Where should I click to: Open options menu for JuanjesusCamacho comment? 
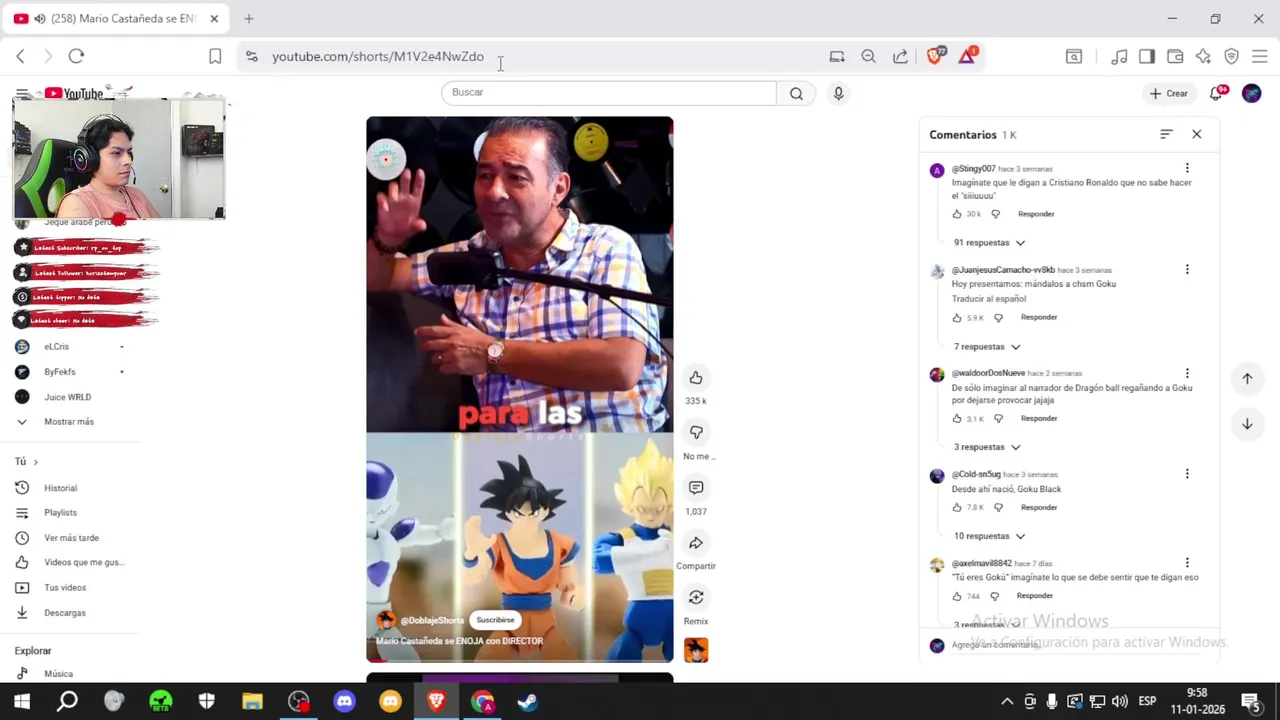1187,269
